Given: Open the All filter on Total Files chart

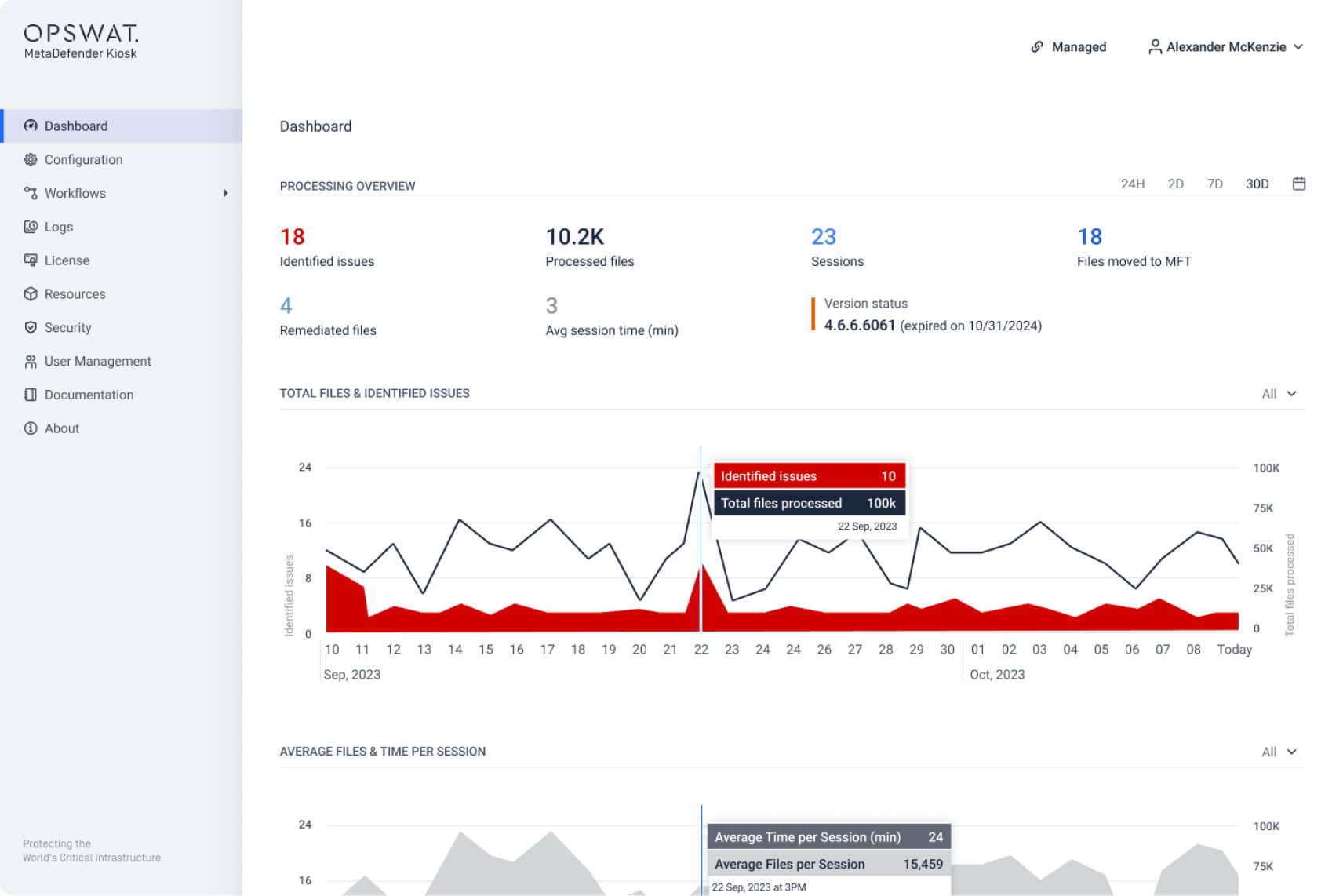Looking at the screenshot, I should pos(1279,393).
